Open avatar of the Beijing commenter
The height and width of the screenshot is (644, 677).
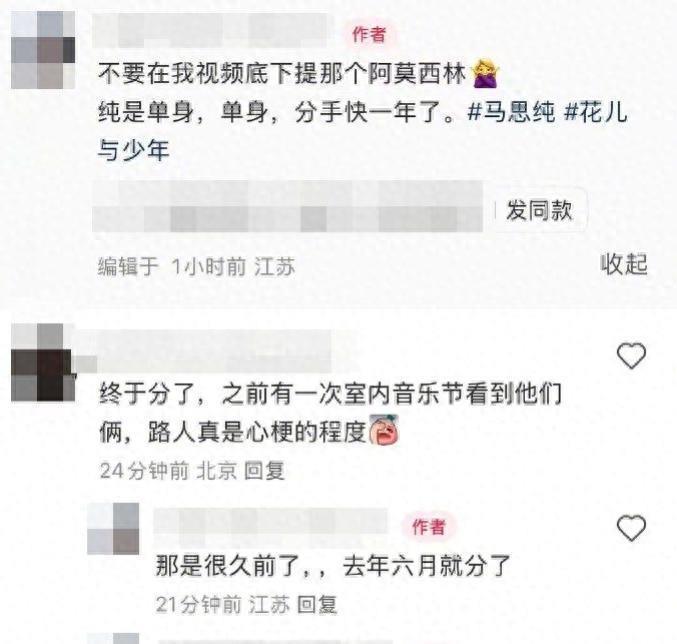click(43, 363)
